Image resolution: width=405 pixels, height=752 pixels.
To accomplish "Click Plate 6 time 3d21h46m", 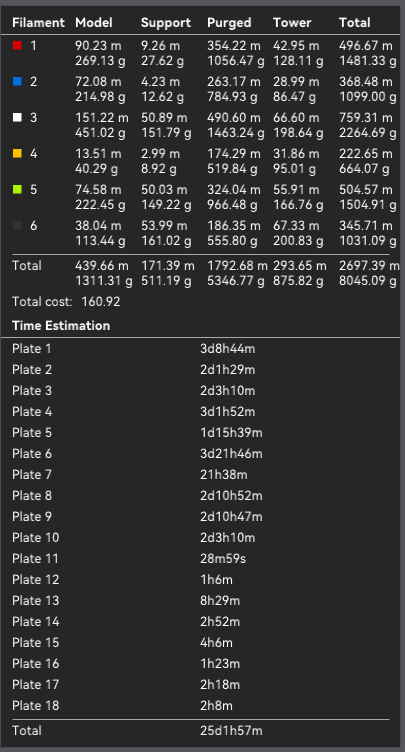I will tap(231, 454).
